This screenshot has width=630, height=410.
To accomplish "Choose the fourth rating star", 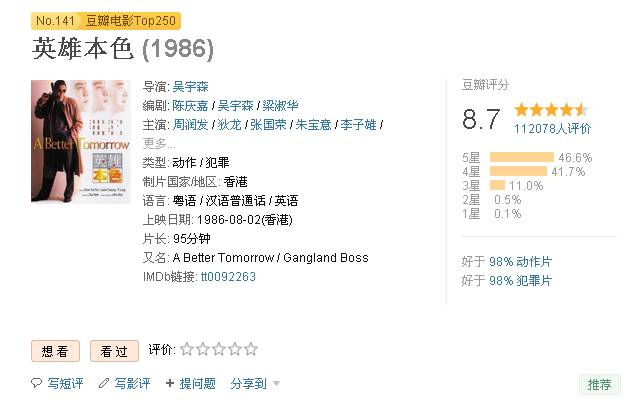I will [x=235, y=349].
